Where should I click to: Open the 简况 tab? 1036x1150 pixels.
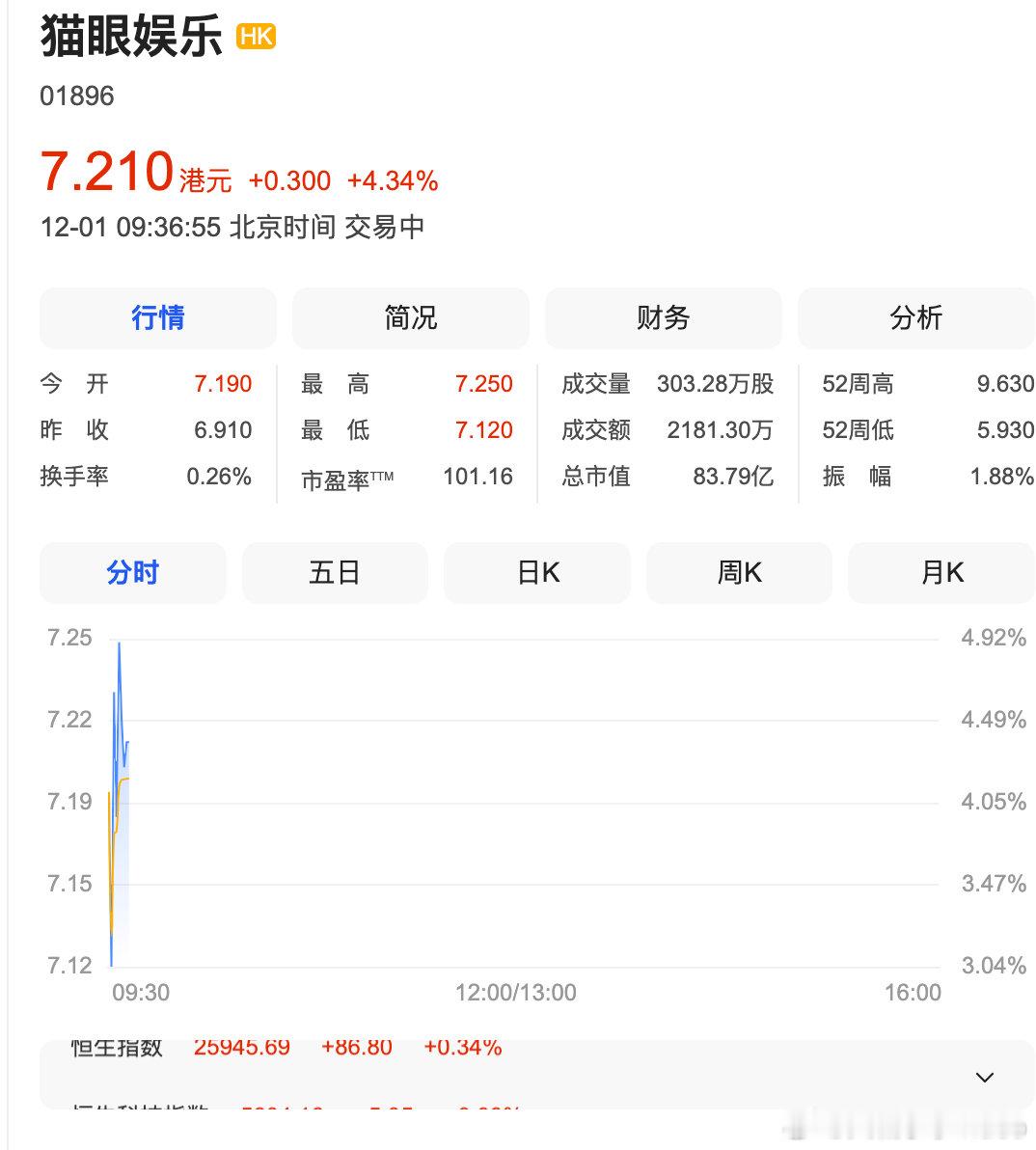click(411, 318)
